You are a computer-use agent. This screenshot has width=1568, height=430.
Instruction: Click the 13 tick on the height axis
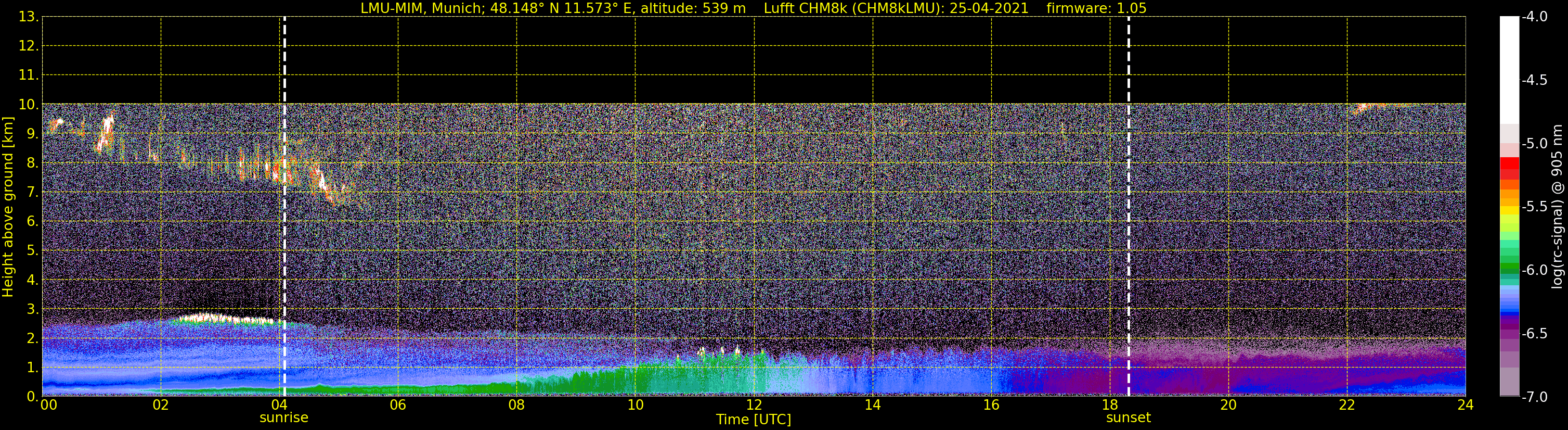click(x=27, y=17)
